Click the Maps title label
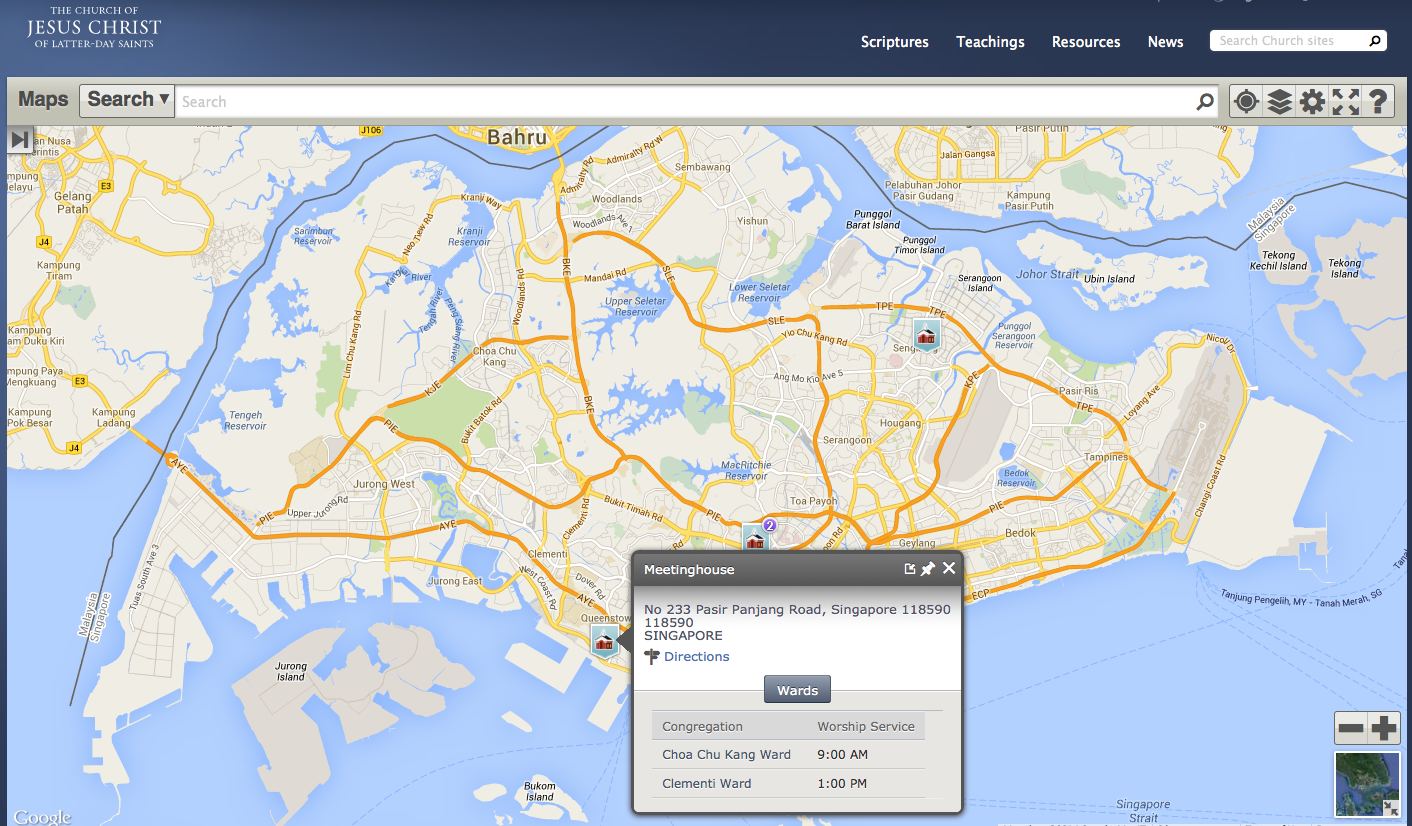This screenshot has width=1412, height=826. tap(43, 100)
